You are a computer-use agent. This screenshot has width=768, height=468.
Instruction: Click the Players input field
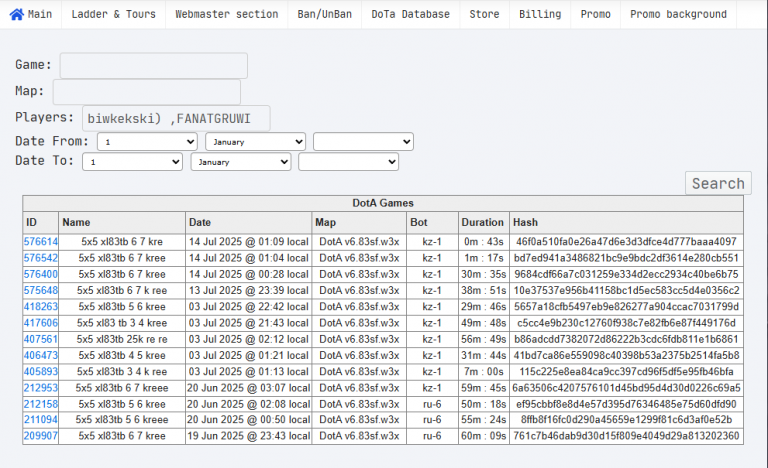[176, 118]
